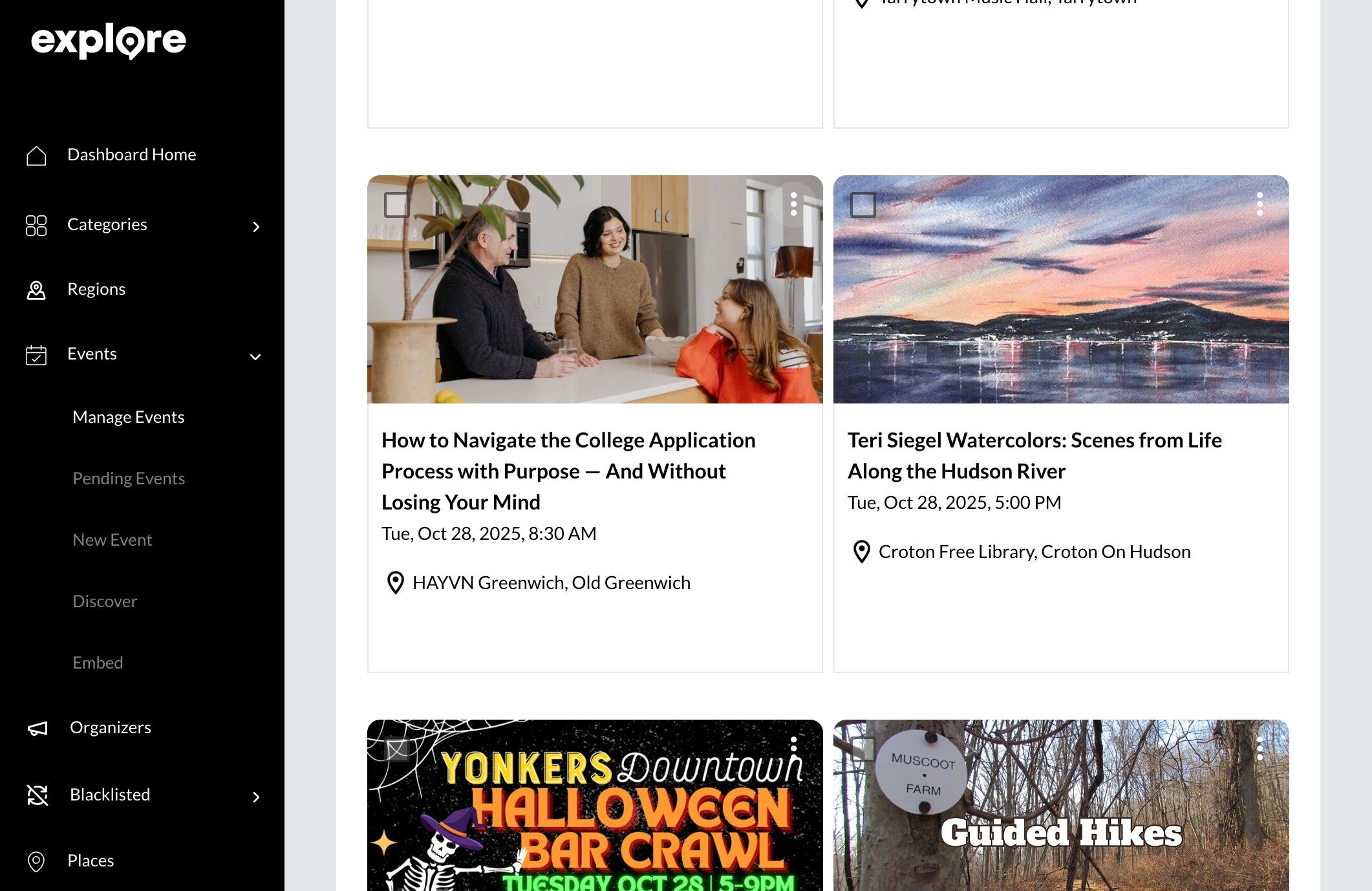
Task: Click the Blacklisted sync-off icon
Action: (38, 795)
